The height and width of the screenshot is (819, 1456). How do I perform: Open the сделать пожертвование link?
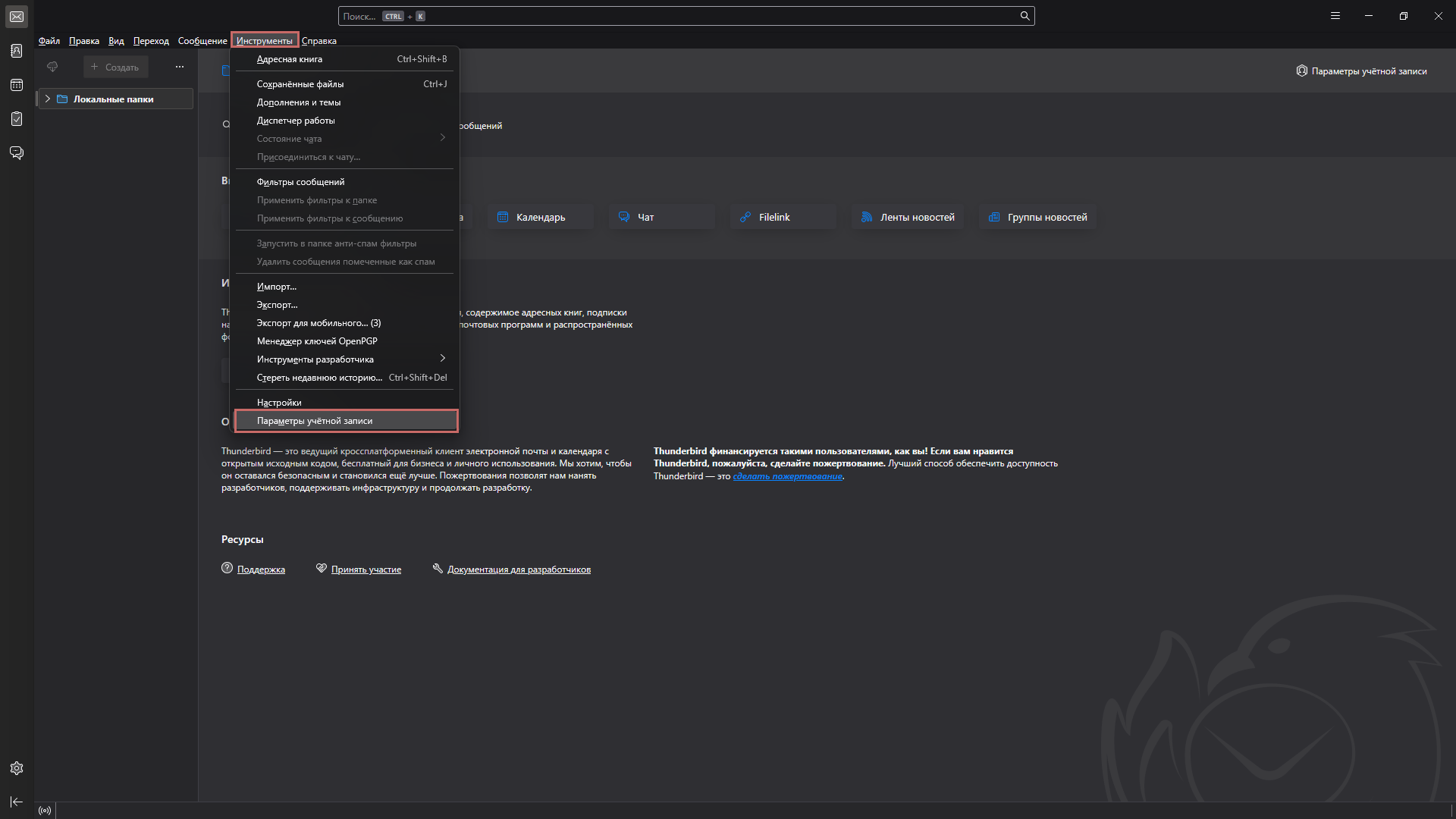(787, 476)
